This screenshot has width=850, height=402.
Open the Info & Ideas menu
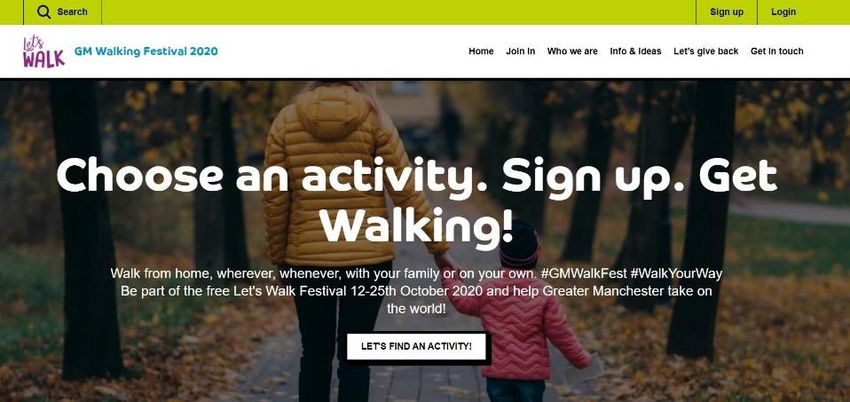point(635,51)
